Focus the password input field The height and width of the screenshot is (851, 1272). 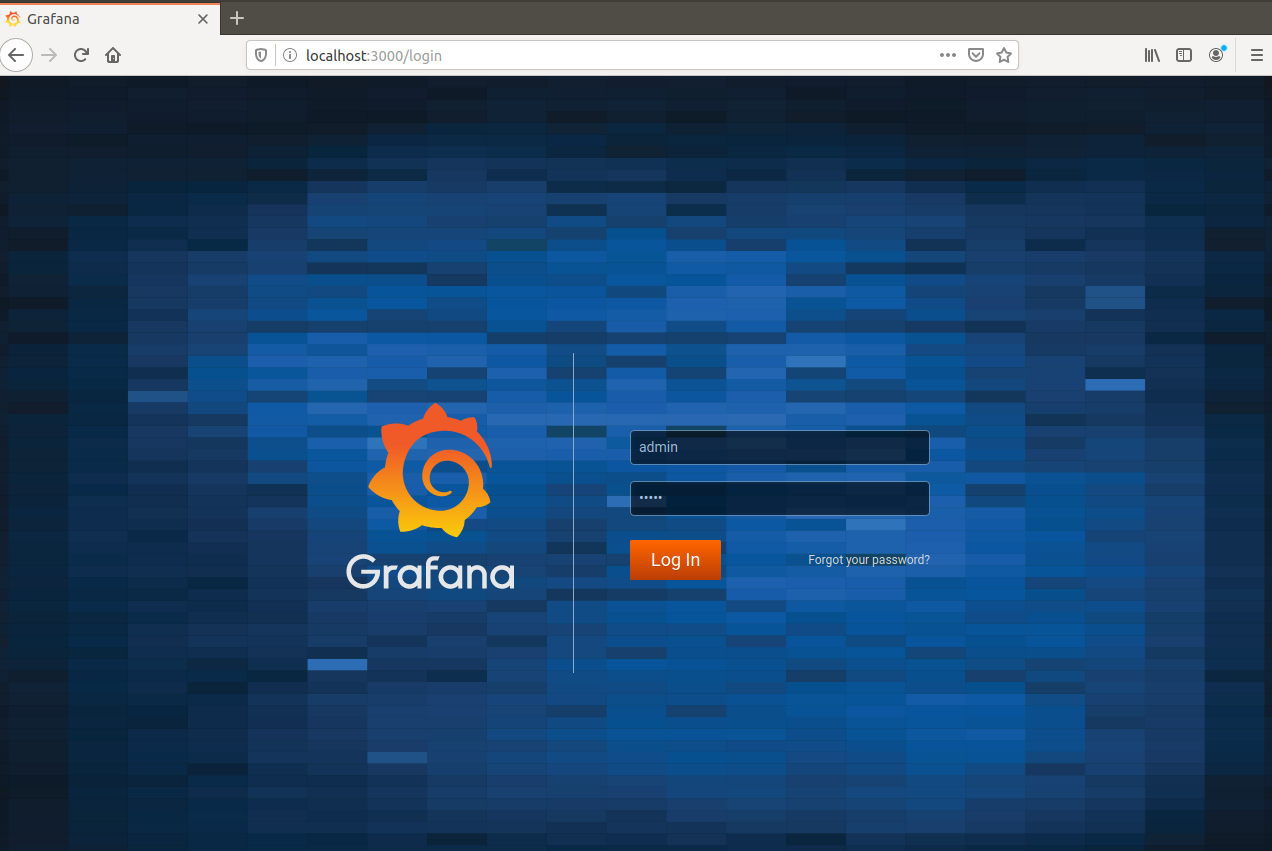[780, 498]
